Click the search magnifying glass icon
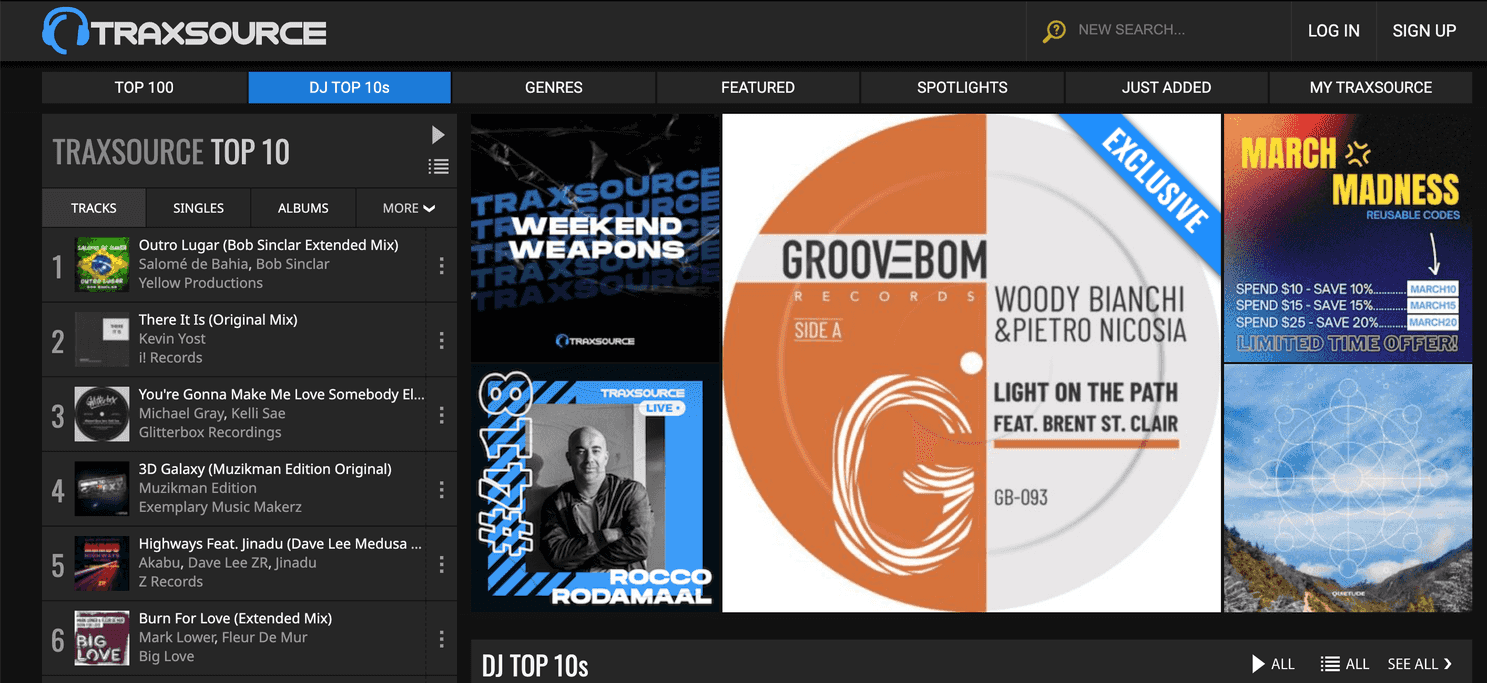Viewport: 1487px width, 683px height. [x=1053, y=31]
